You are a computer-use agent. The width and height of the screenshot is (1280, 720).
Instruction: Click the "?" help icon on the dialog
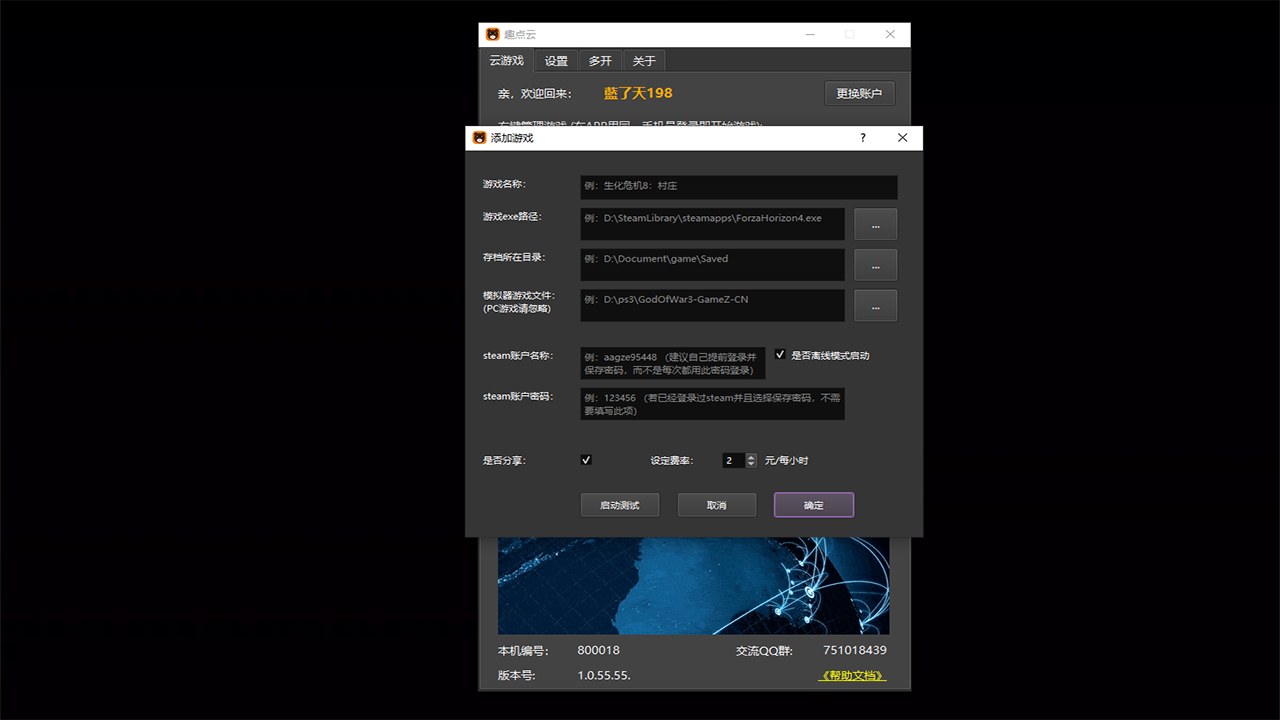coord(862,138)
